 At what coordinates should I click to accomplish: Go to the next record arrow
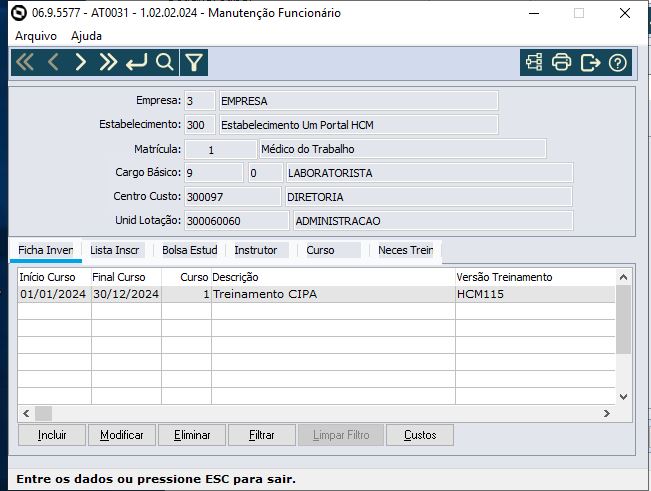(x=81, y=63)
